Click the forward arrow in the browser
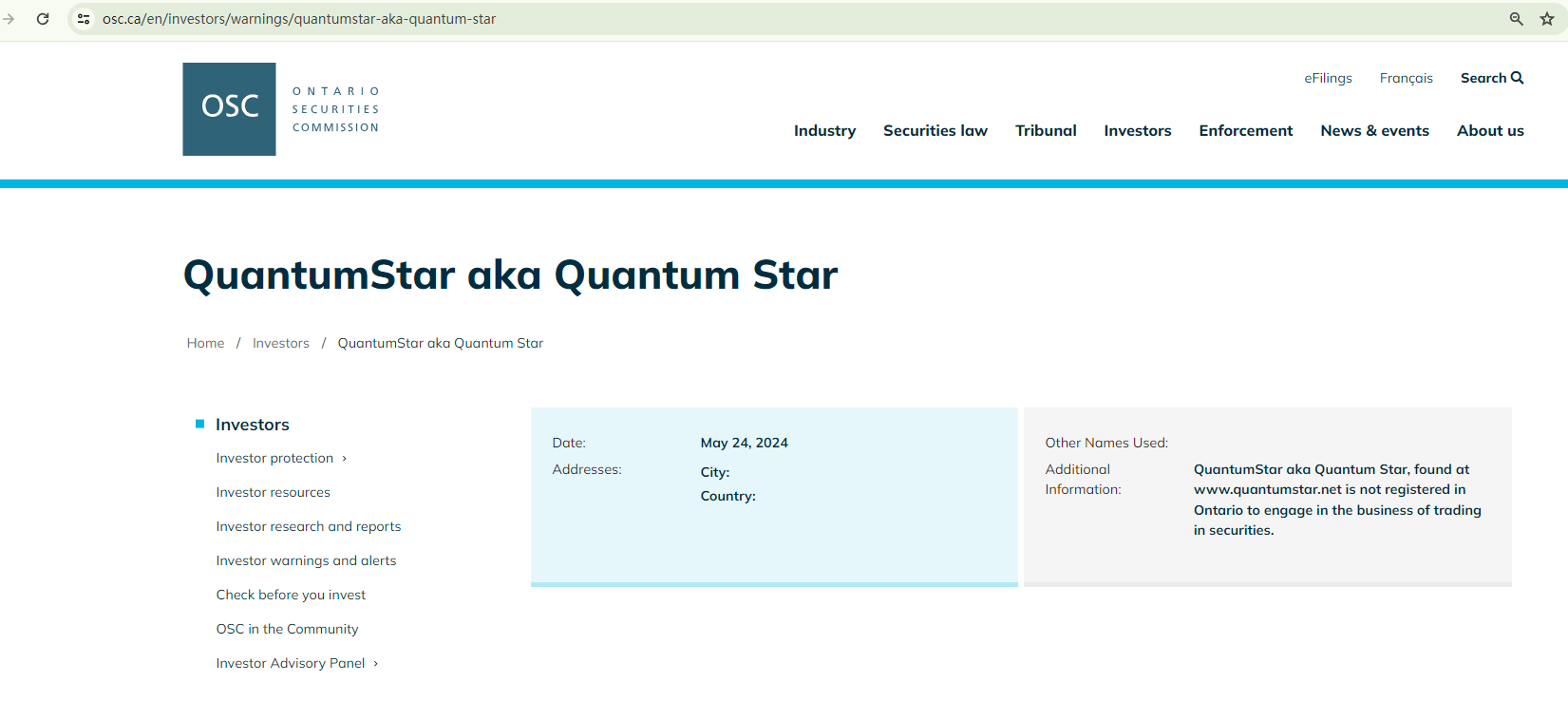 pos(9,19)
